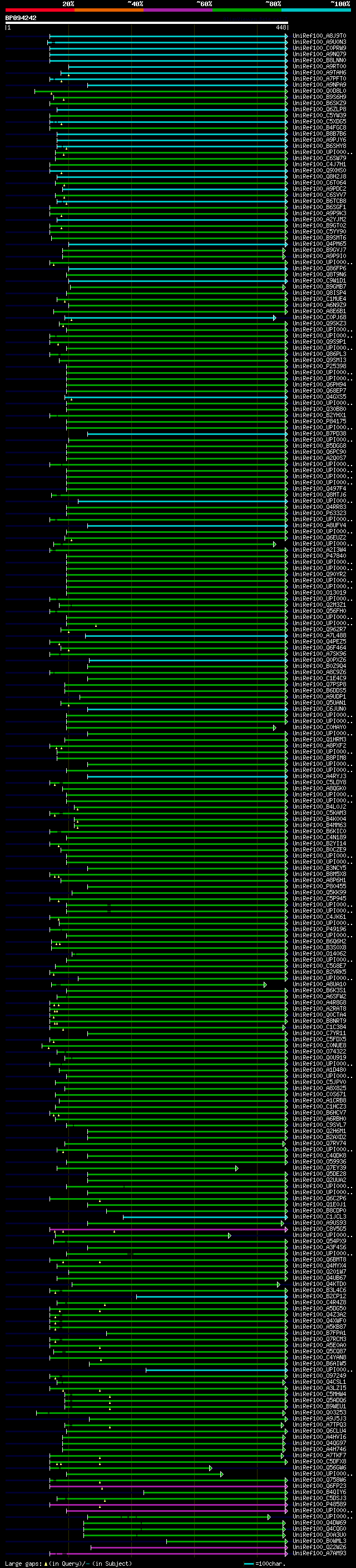Select the UniRef100_B6SKZ9 label

319,103
